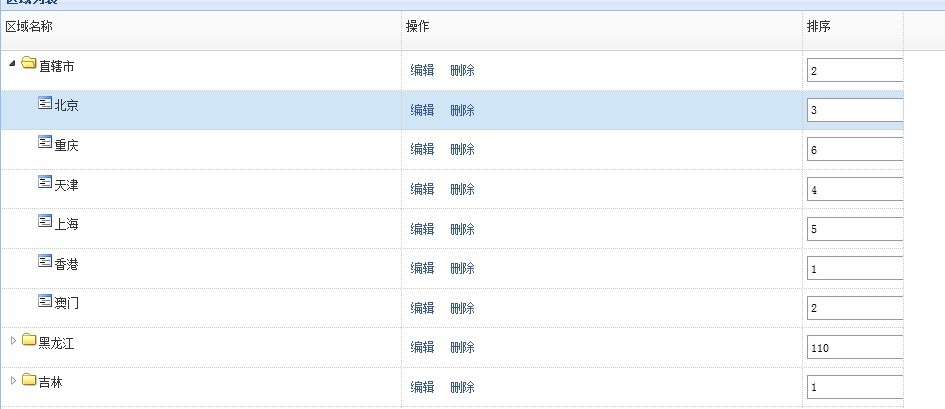Click the item icon next to 天津
Viewport: 945px width, 409px height.
[x=45, y=182]
